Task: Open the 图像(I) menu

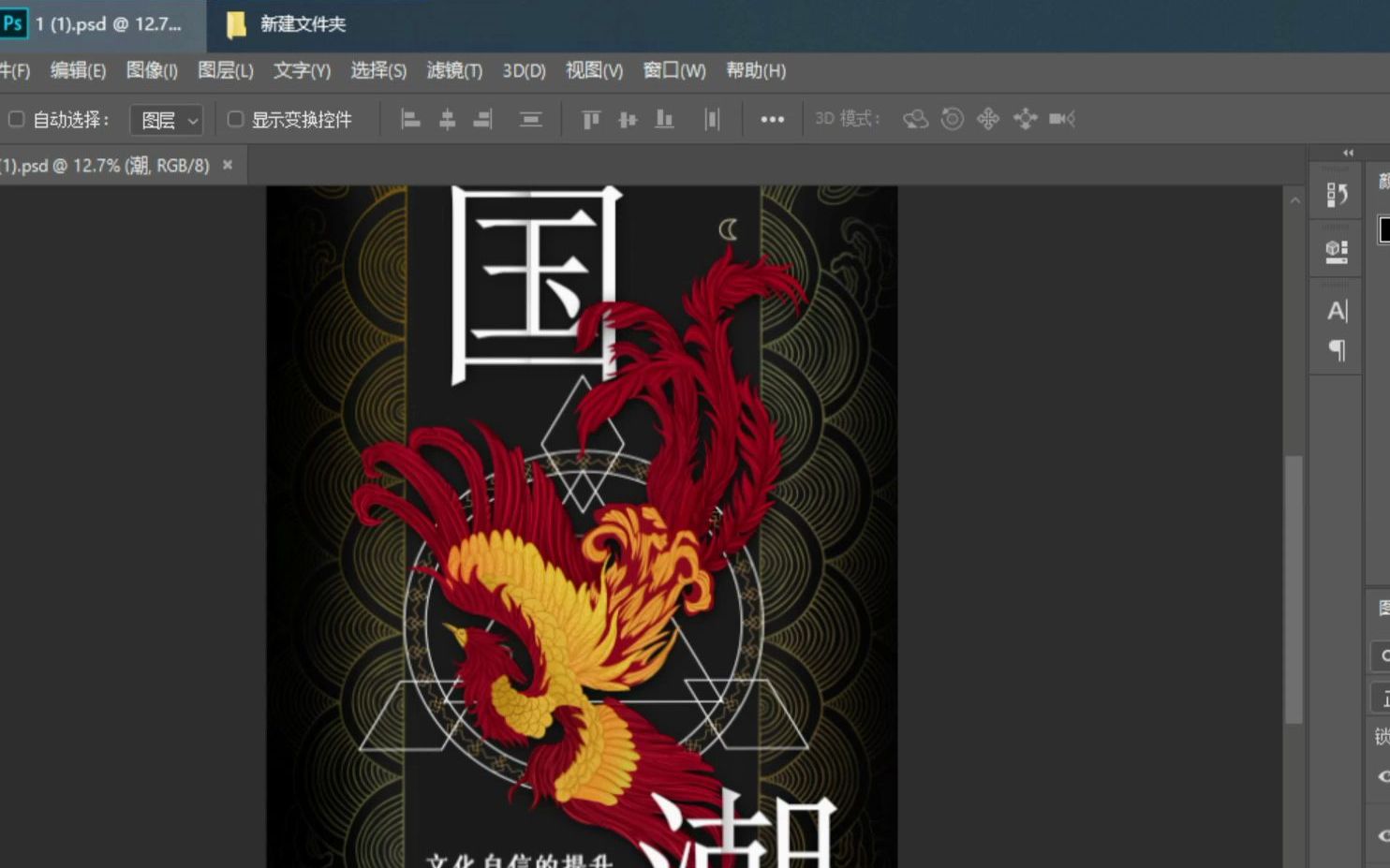Action: point(152,70)
